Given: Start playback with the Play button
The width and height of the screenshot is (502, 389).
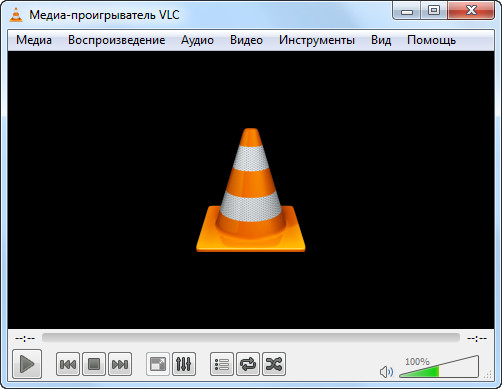Looking at the screenshot, I should pos(27,364).
